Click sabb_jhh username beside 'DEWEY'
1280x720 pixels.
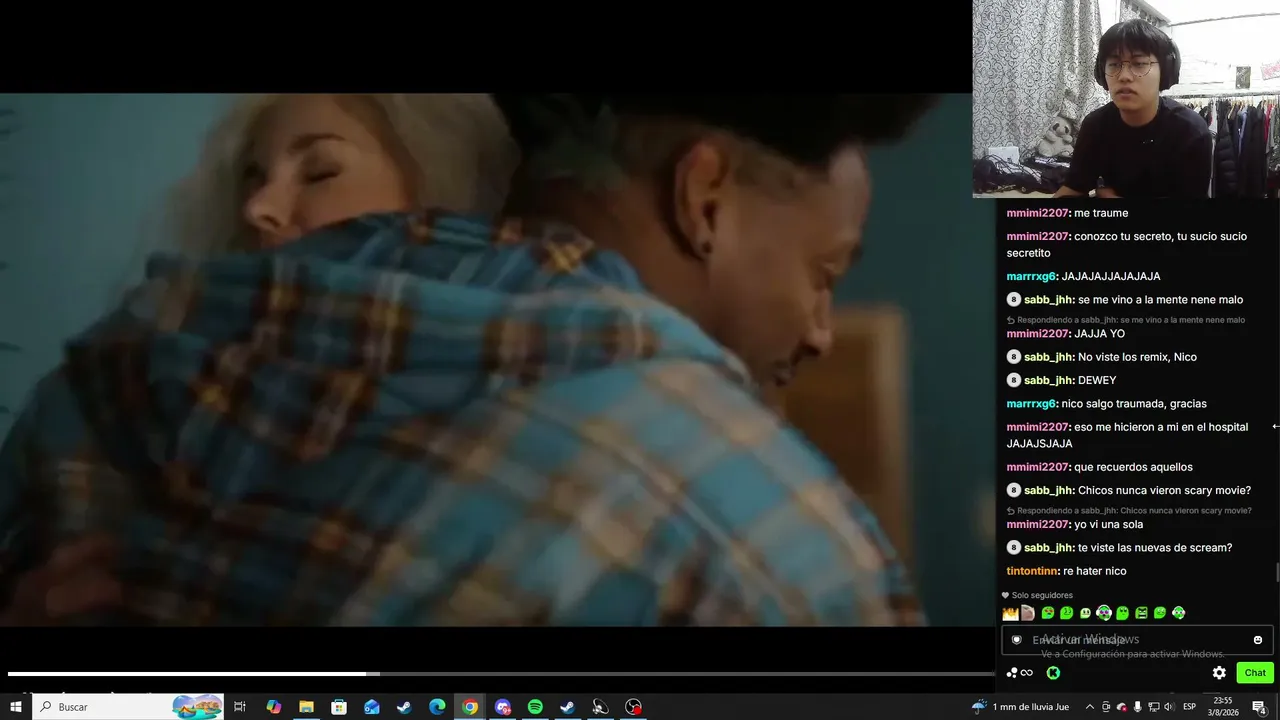point(1048,380)
